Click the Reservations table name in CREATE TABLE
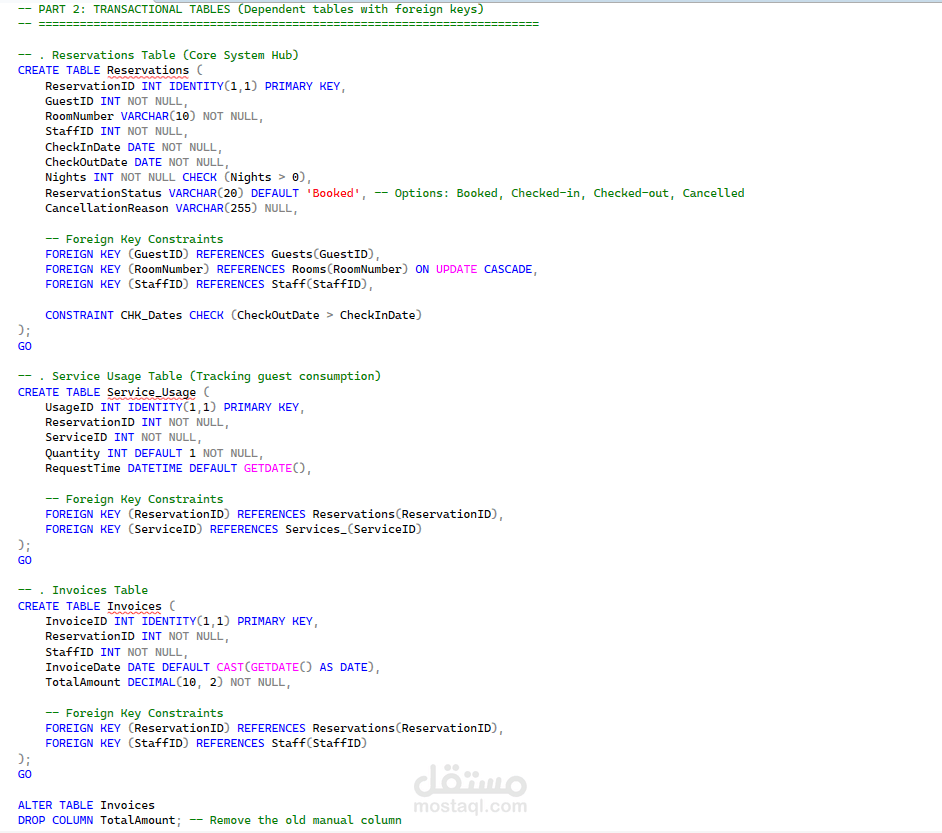The image size is (942, 833). [x=148, y=70]
